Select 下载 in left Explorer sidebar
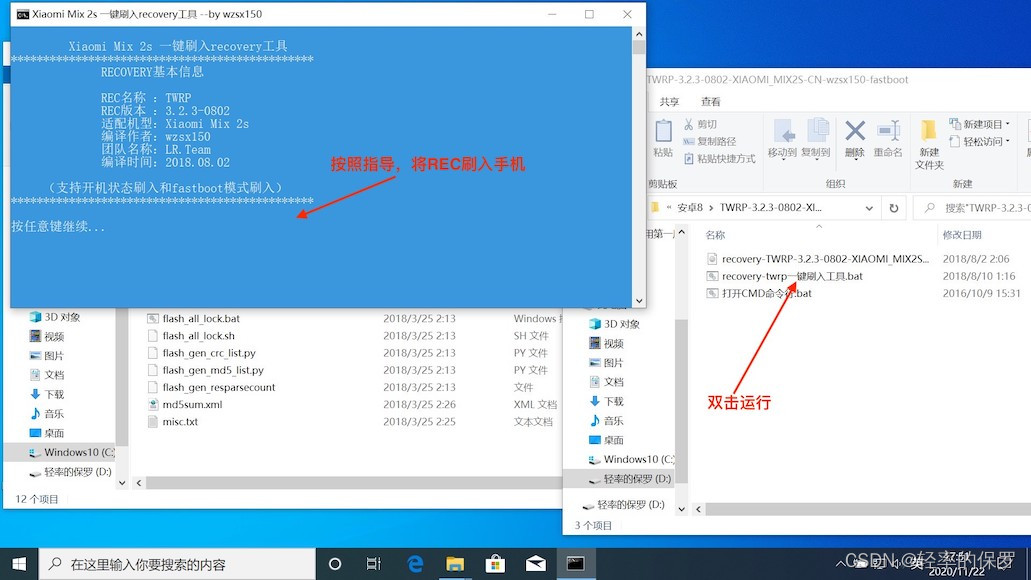1031x580 pixels. [47, 394]
